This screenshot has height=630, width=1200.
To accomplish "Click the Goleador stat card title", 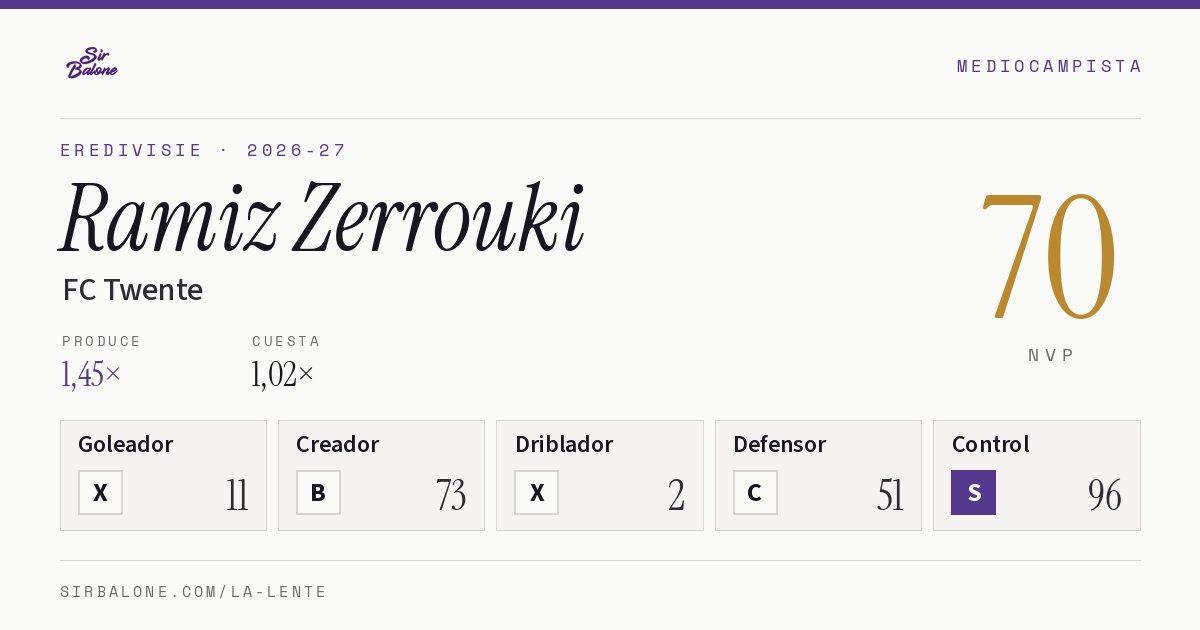I will (125, 444).
